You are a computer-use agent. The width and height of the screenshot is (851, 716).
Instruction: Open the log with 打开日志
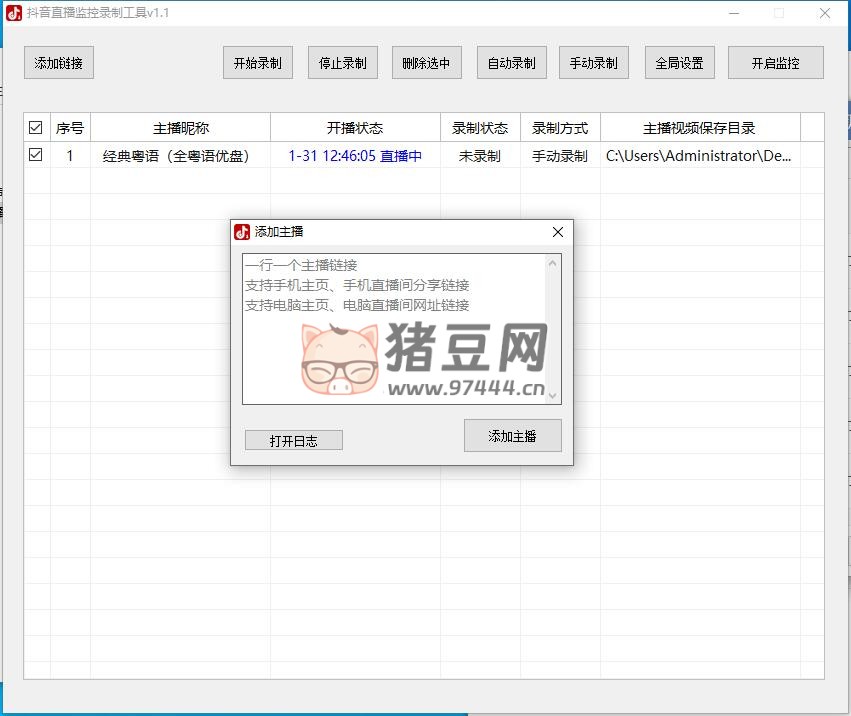click(293, 440)
